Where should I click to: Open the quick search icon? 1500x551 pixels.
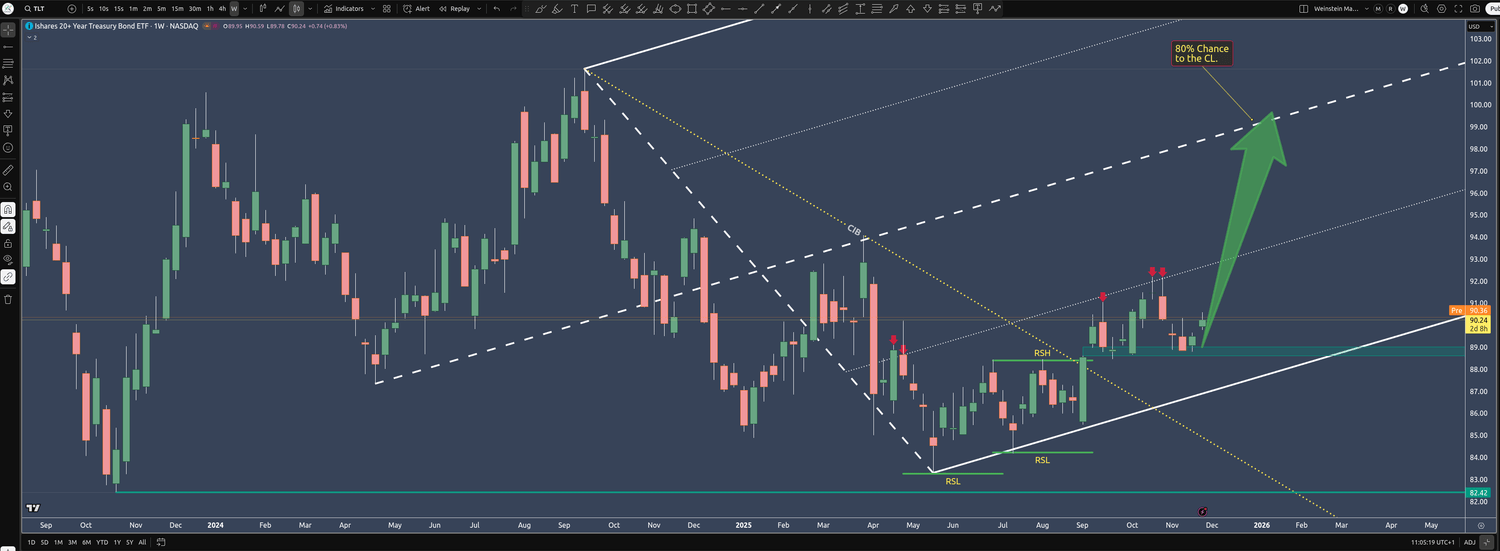1425,8
